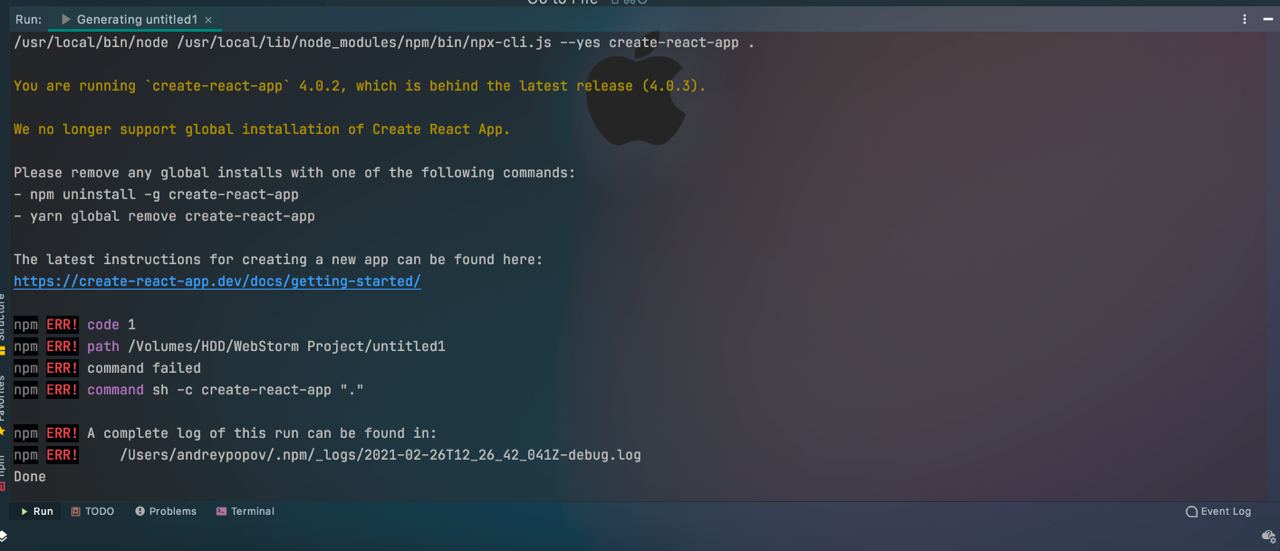Open the TODO tool window
The height and width of the screenshot is (551, 1280).
coord(92,511)
